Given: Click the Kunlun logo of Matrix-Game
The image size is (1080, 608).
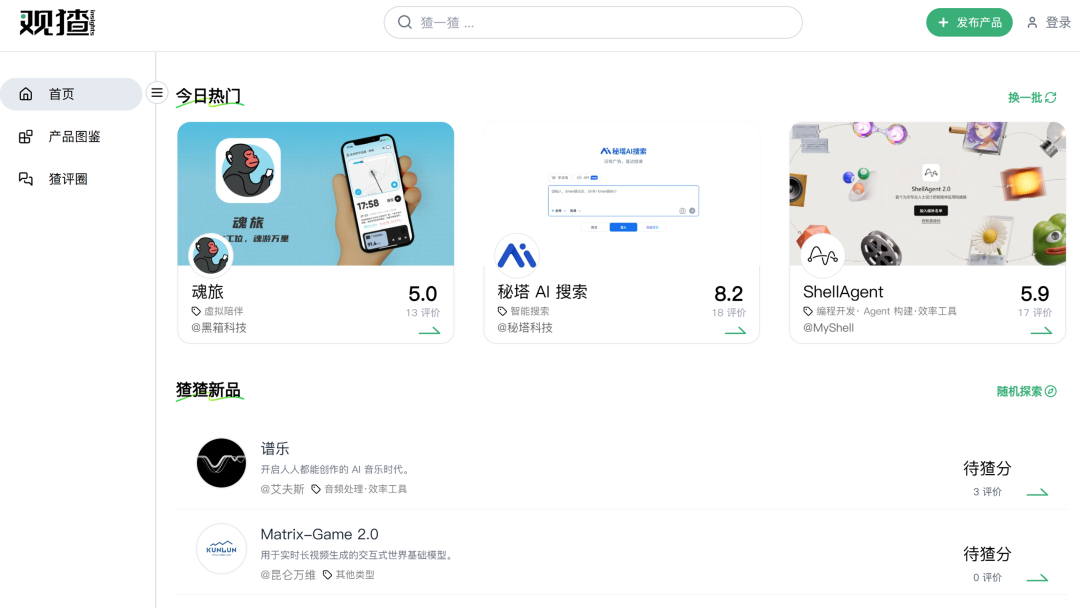Looking at the screenshot, I should click(x=221, y=549).
